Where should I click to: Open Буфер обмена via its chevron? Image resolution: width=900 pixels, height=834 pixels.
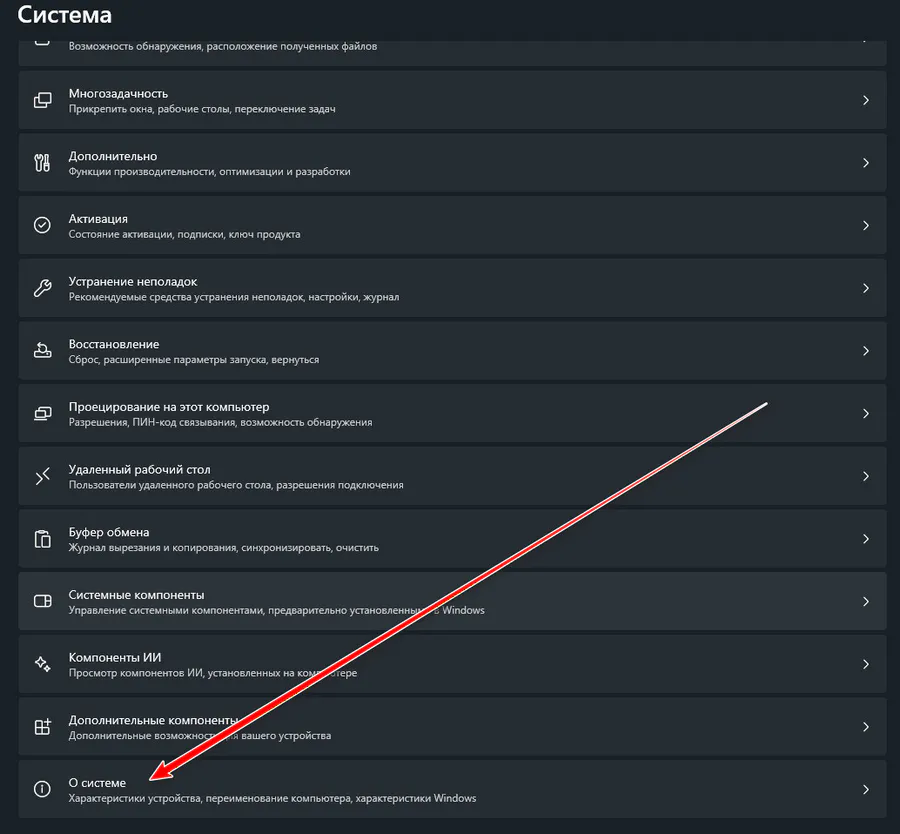coord(866,538)
